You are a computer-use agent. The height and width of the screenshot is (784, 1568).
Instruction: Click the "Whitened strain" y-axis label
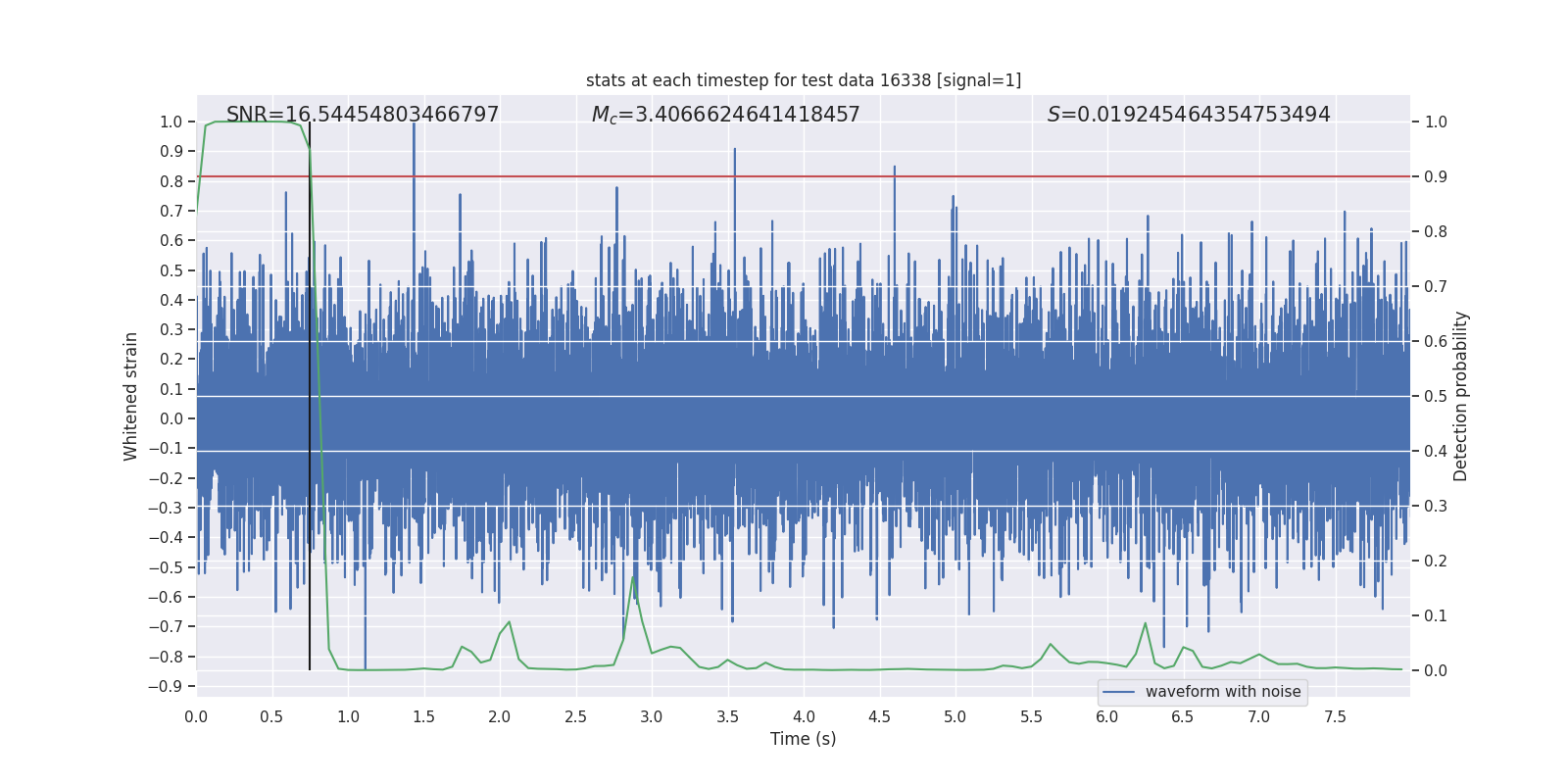(x=130, y=396)
